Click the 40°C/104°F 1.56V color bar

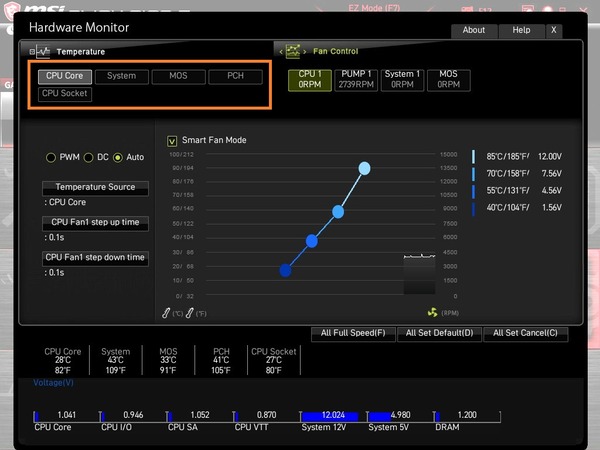point(474,208)
